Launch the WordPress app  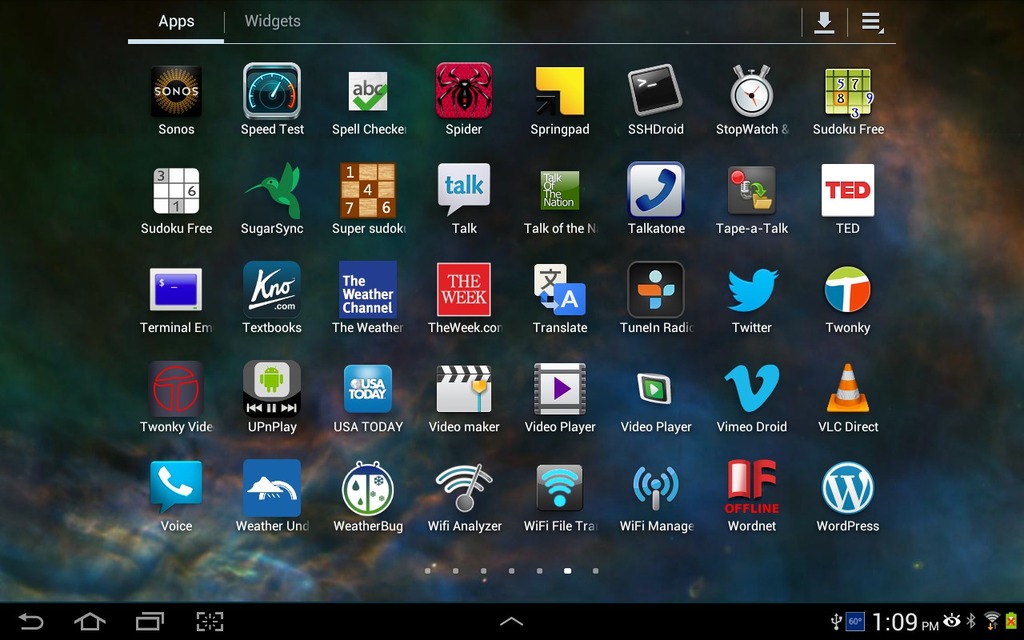pos(848,498)
